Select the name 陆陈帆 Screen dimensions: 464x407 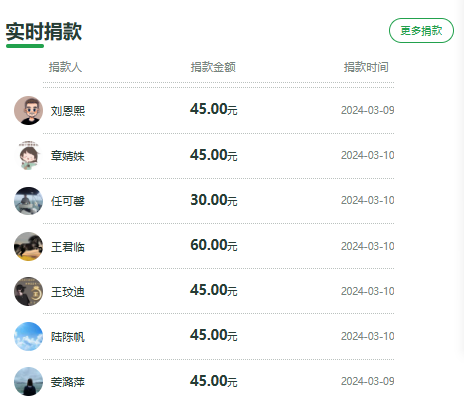click(x=68, y=337)
